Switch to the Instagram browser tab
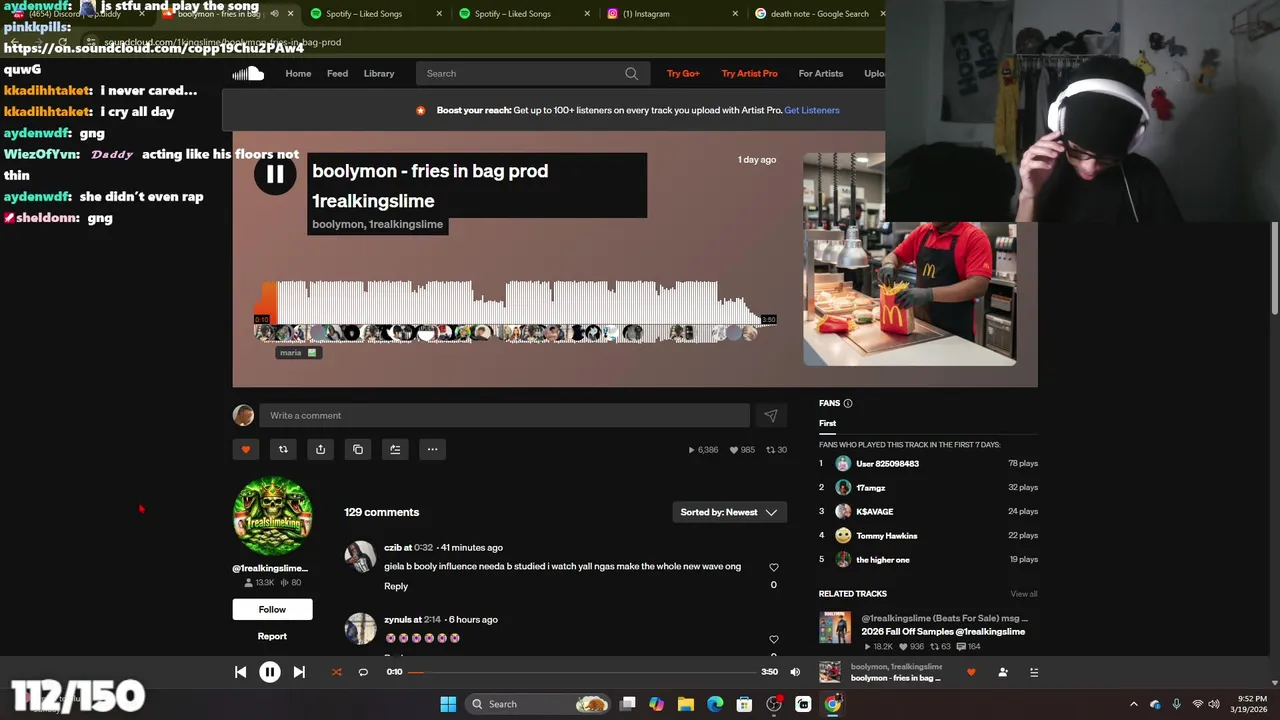Image resolution: width=1280 pixels, height=720 pixels. [x=646, y=14]
